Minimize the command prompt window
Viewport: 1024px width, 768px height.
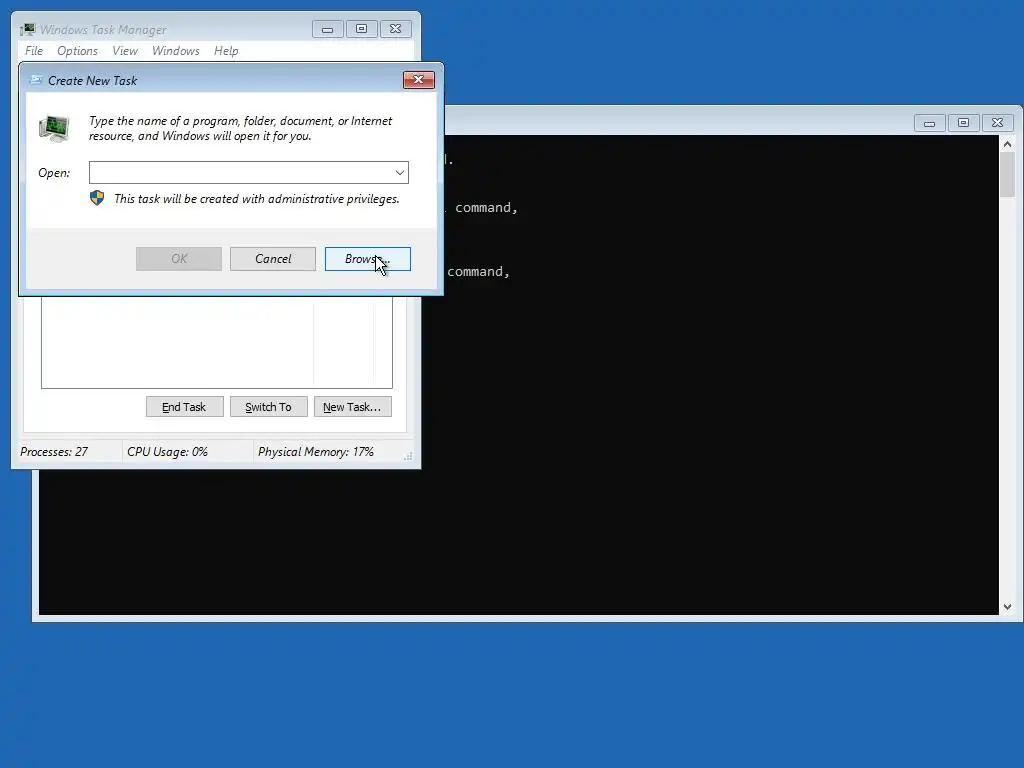930,123
